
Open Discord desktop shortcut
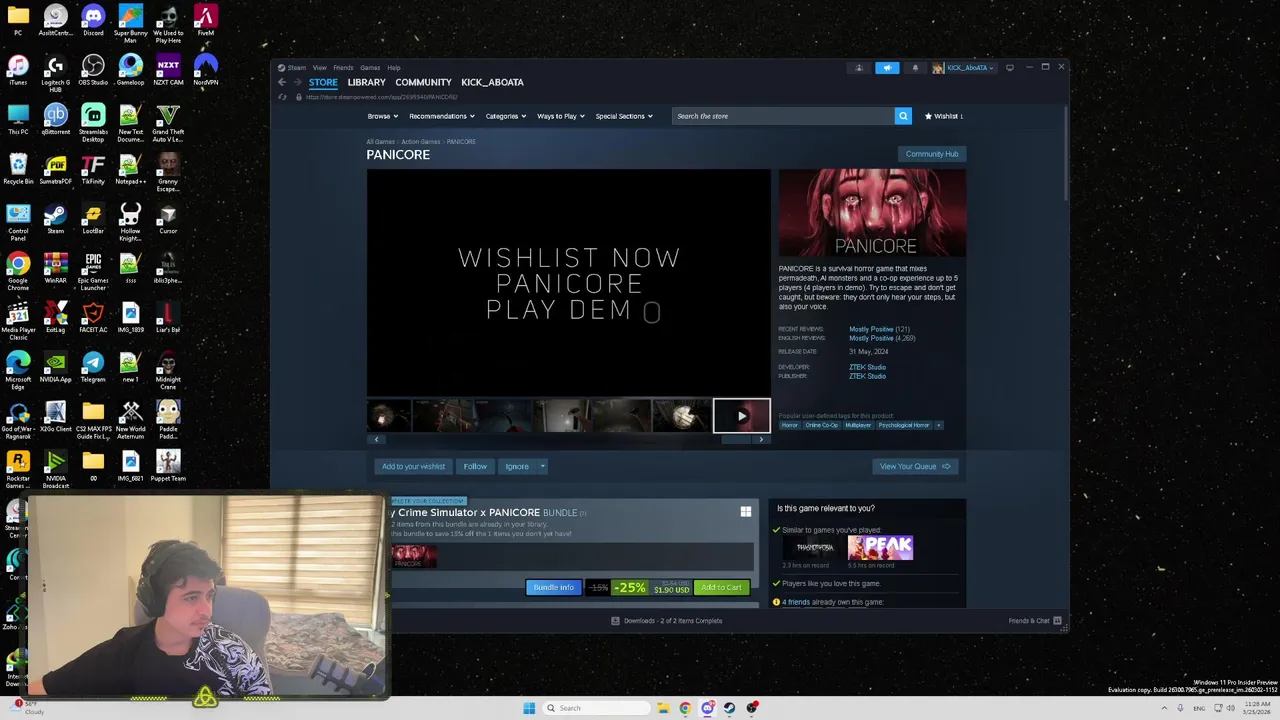point(93,20)
